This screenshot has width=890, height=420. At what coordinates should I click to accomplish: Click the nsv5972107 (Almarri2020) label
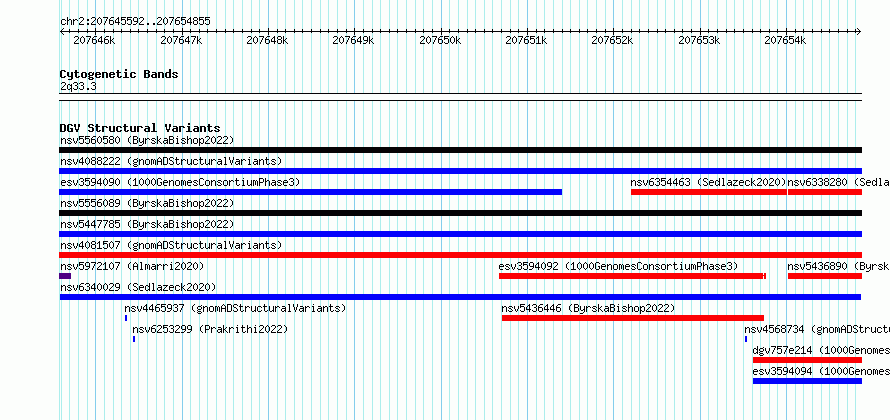[132, 266]
